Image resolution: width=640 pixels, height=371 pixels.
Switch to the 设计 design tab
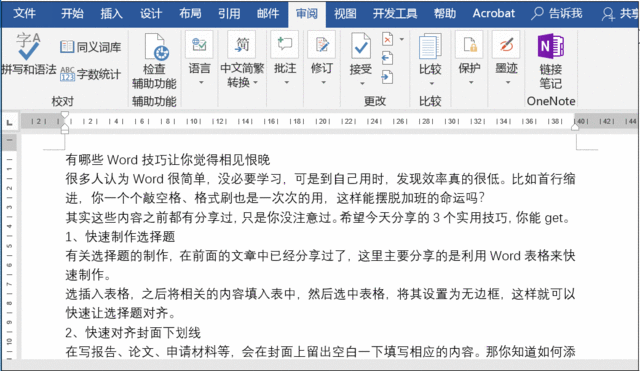(151, 13)
